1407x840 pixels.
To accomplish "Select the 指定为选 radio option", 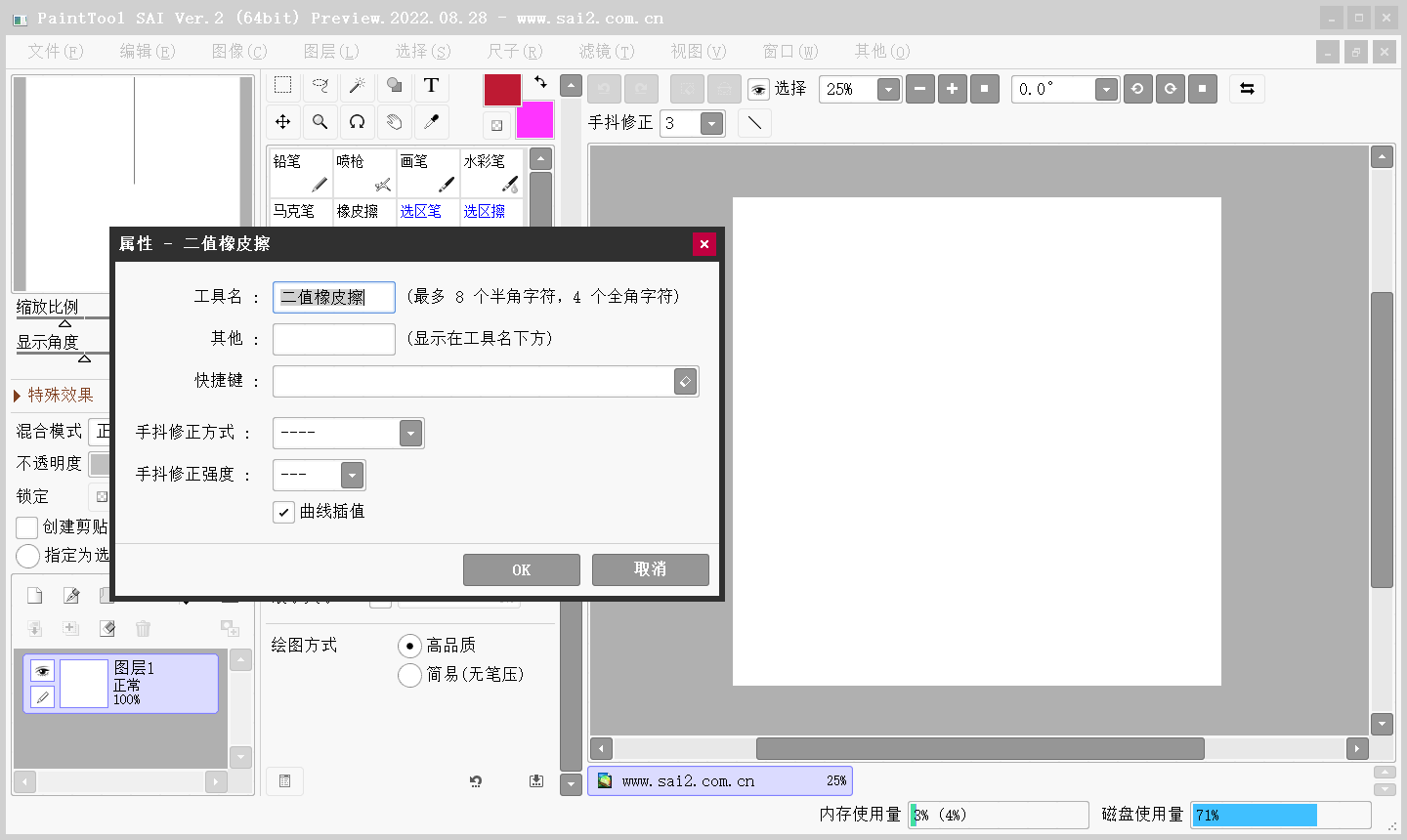I will click(x=27, y=556).
